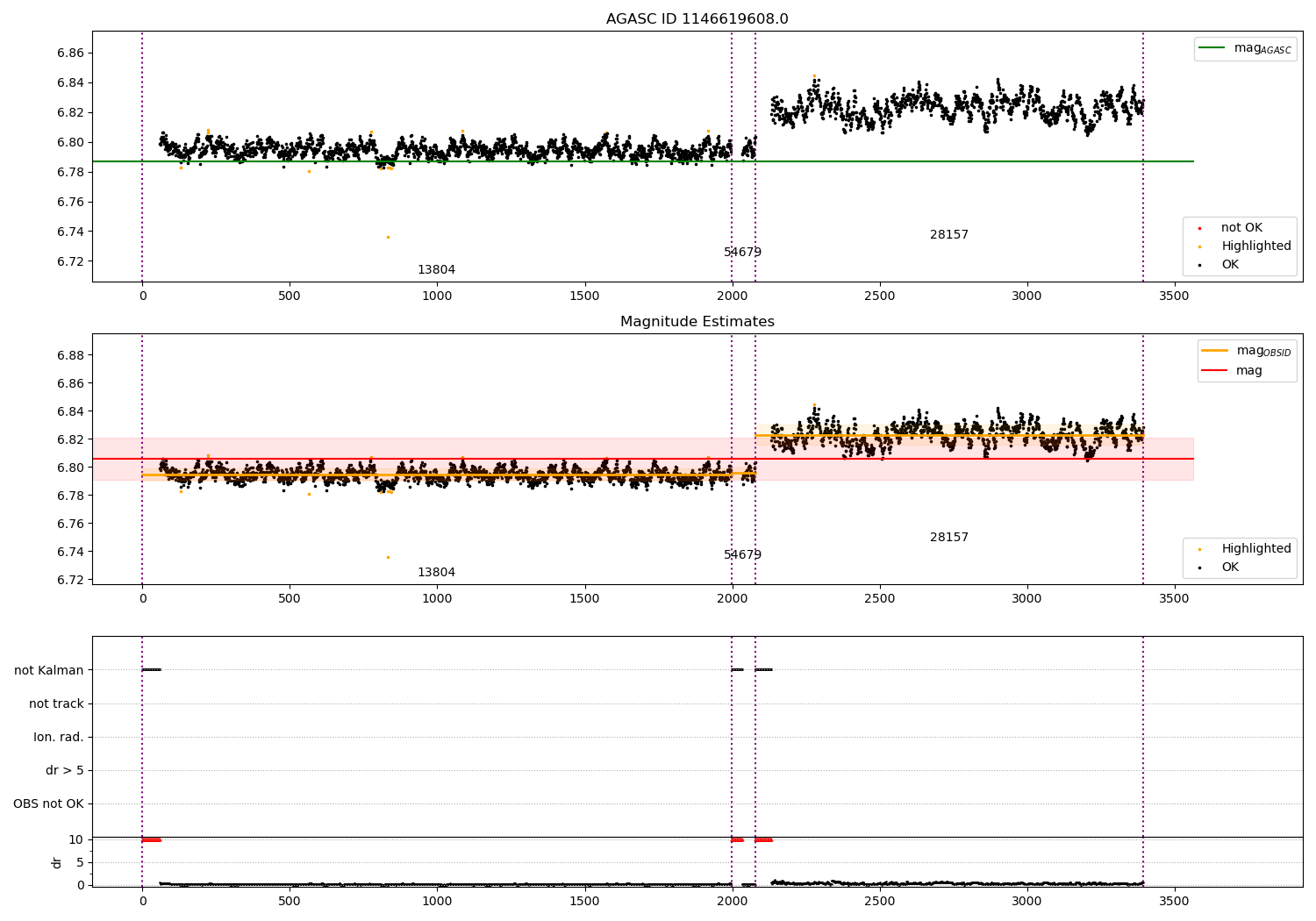Click the 'Ion. rad.' row label

[x=59, y=738]
